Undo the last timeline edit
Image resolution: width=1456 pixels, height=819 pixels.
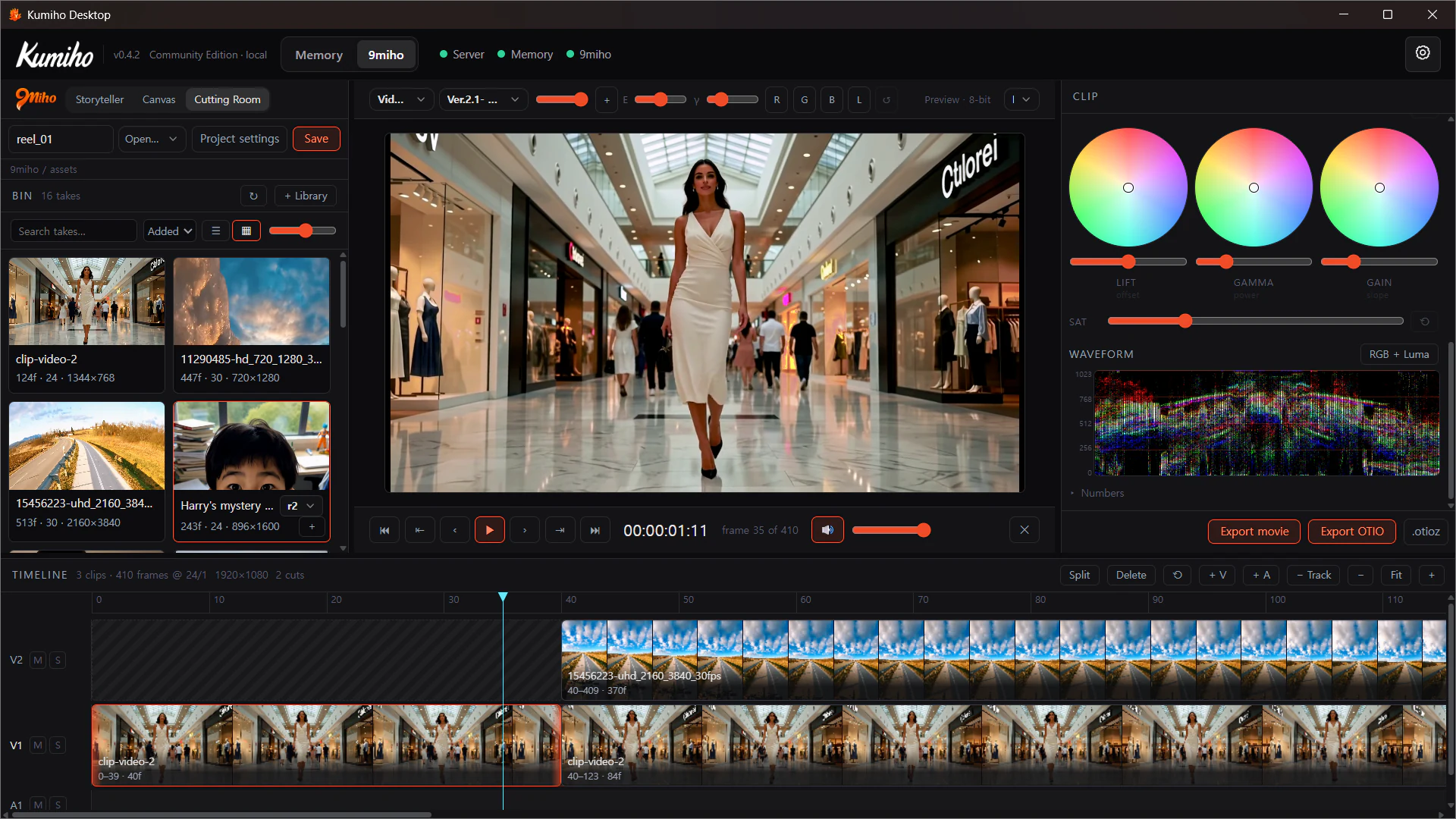pos(1177,575)
